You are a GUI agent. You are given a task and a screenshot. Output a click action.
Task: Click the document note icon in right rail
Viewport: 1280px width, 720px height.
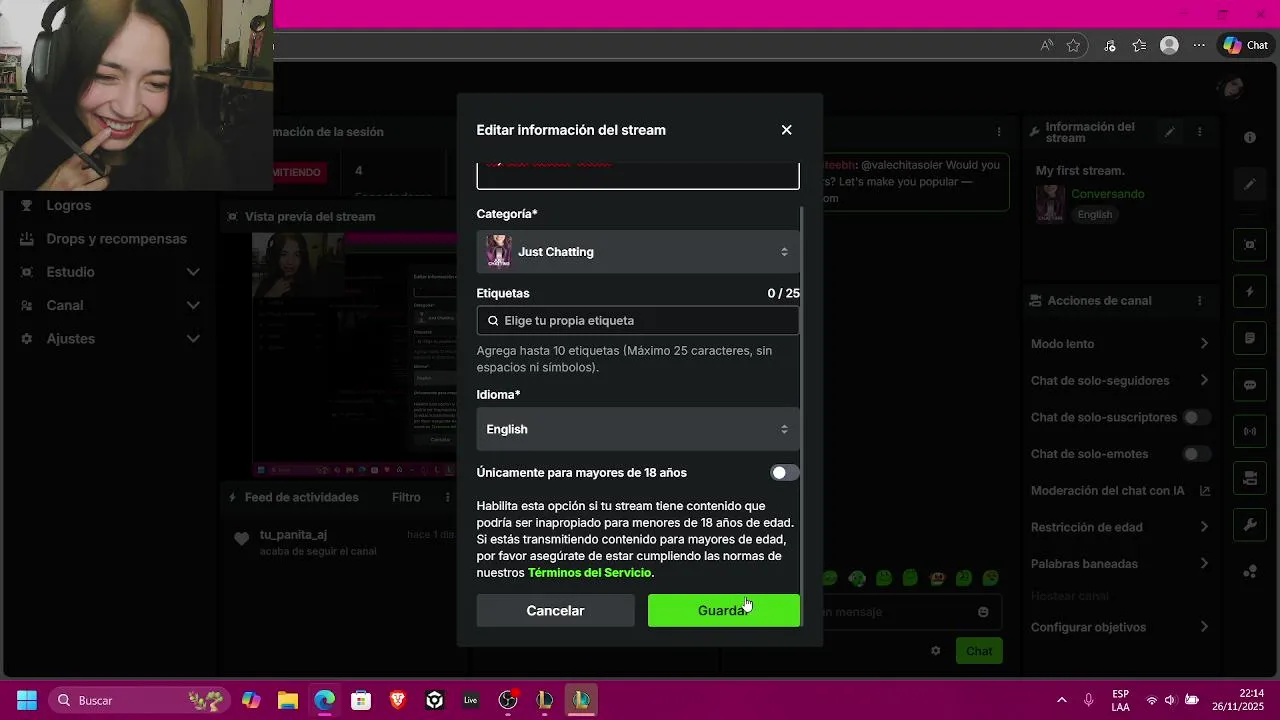point(1250,339)
